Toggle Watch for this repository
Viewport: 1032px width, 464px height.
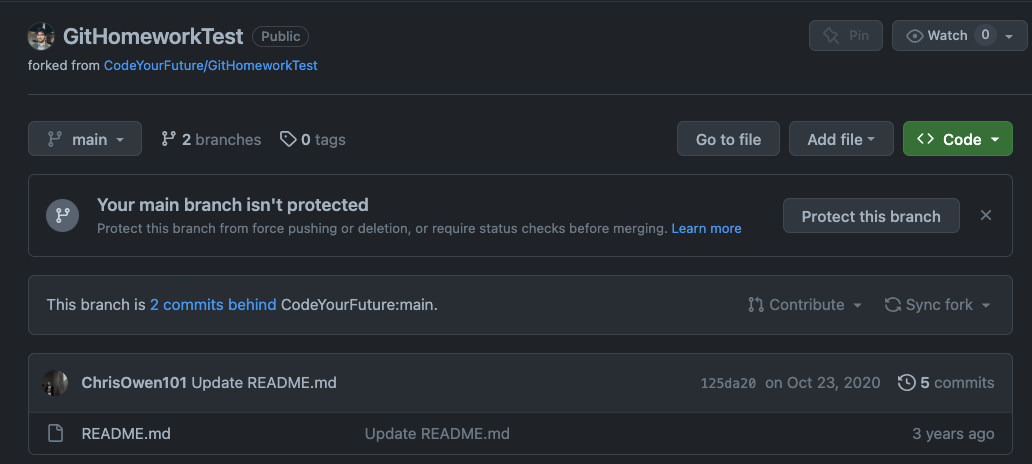pyautogui.click(x=937, y=36)
